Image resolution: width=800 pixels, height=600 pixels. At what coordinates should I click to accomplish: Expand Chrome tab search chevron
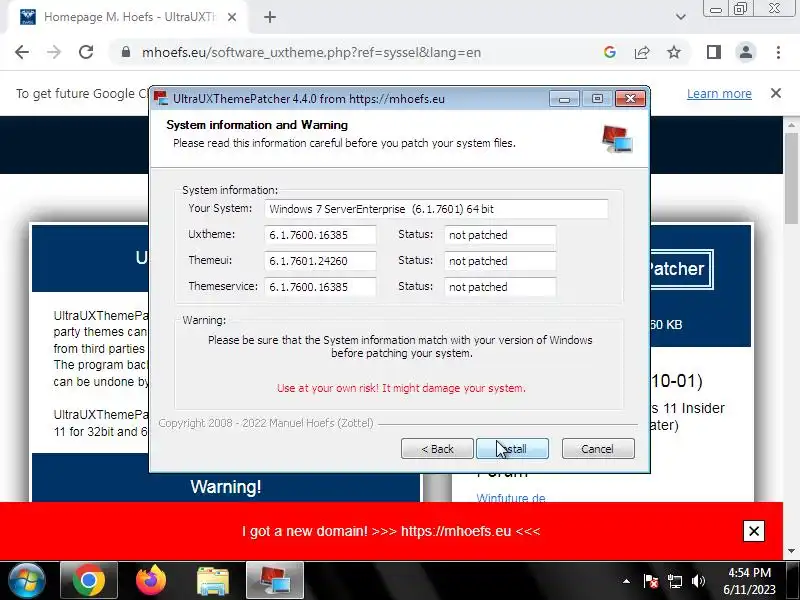tap(681, 17)
